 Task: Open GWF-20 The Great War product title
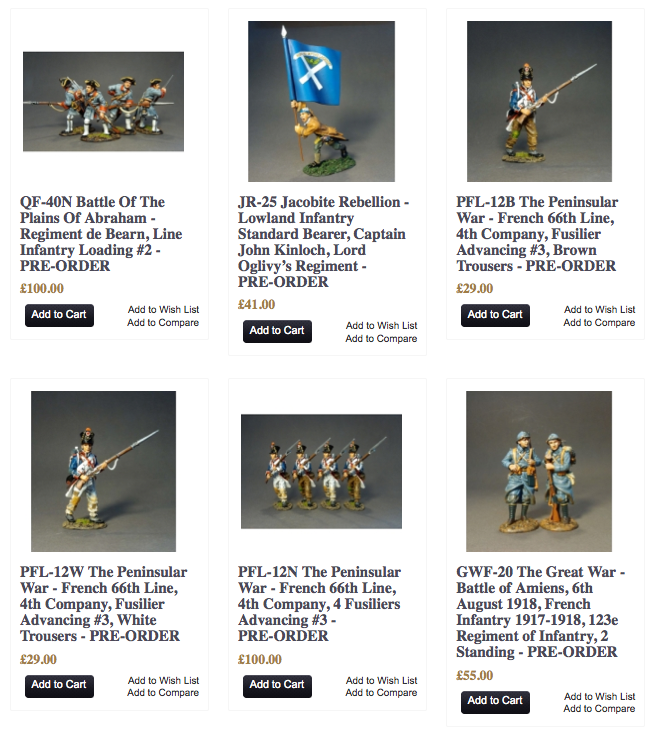point(540,611)
